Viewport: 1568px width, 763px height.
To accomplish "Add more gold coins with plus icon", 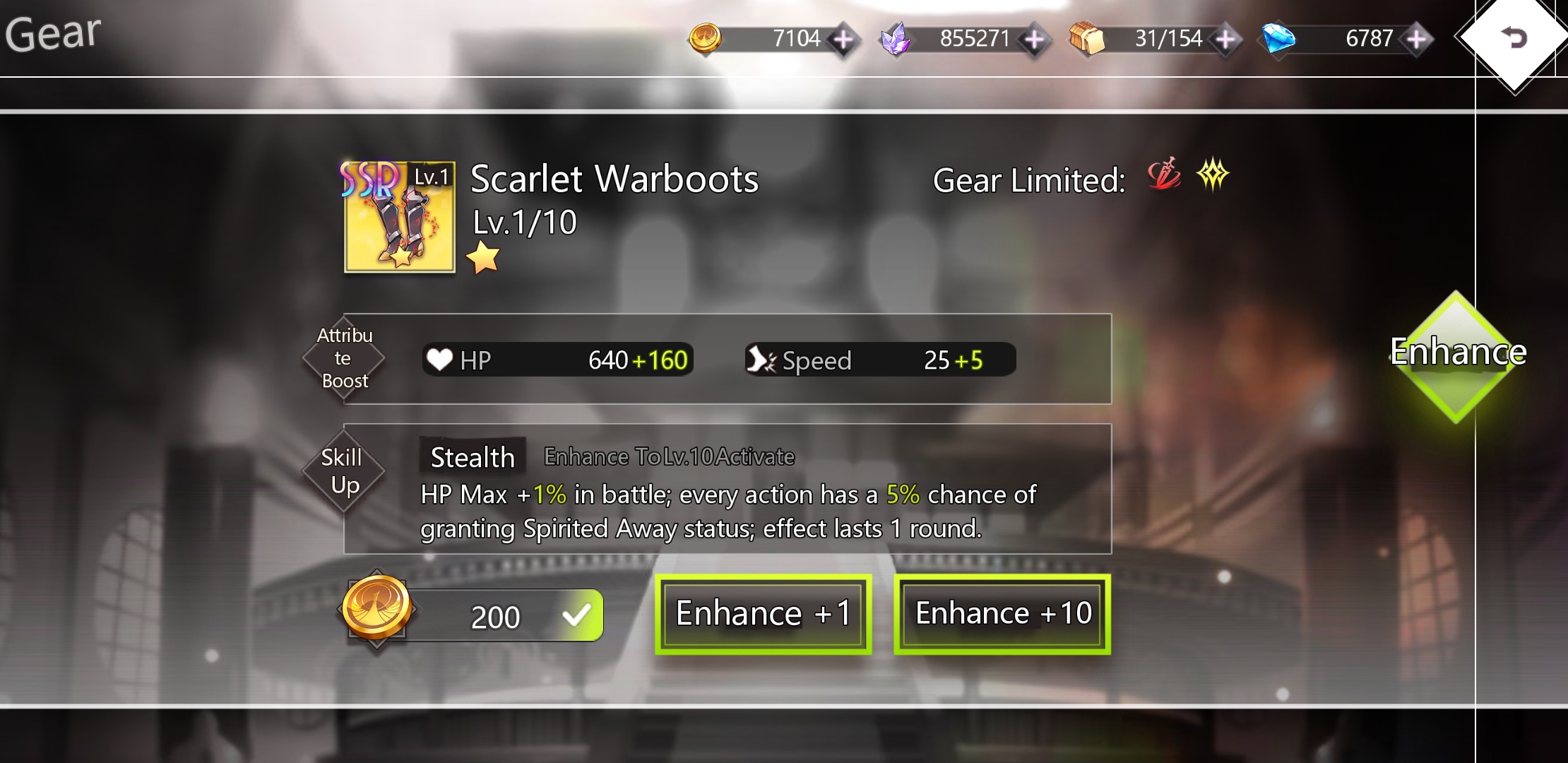I will click(x=843, y=40).
